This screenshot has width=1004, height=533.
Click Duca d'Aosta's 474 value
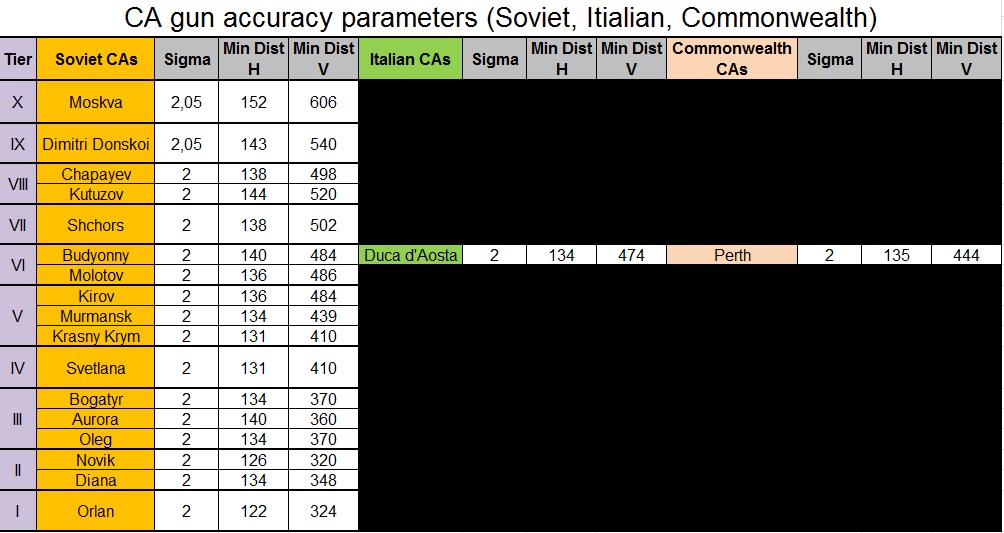coord(631,255)
